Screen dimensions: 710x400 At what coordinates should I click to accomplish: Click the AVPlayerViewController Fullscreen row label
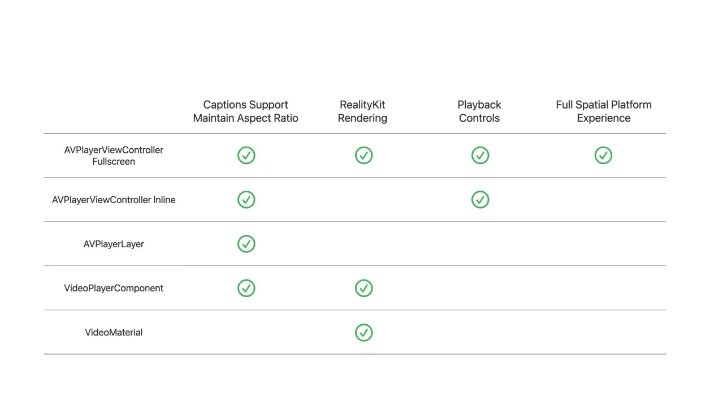tap(114, 155)
